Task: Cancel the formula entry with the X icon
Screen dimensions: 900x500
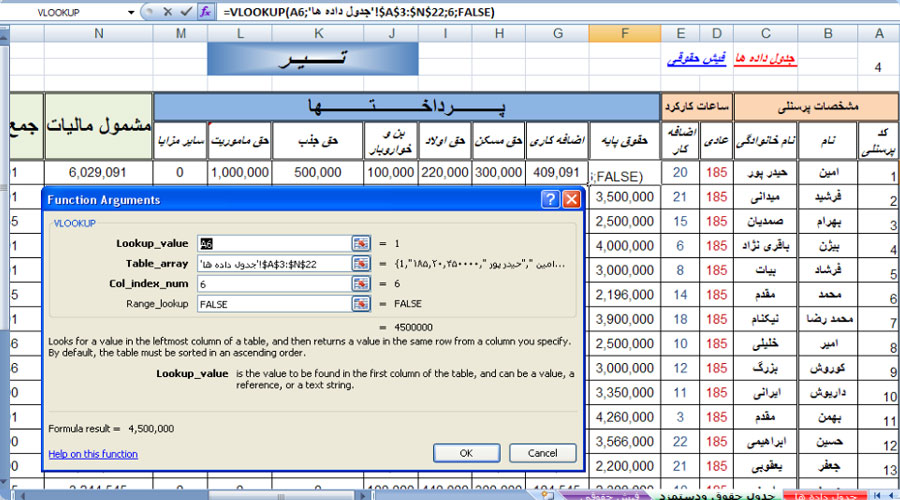Action: 166,12
